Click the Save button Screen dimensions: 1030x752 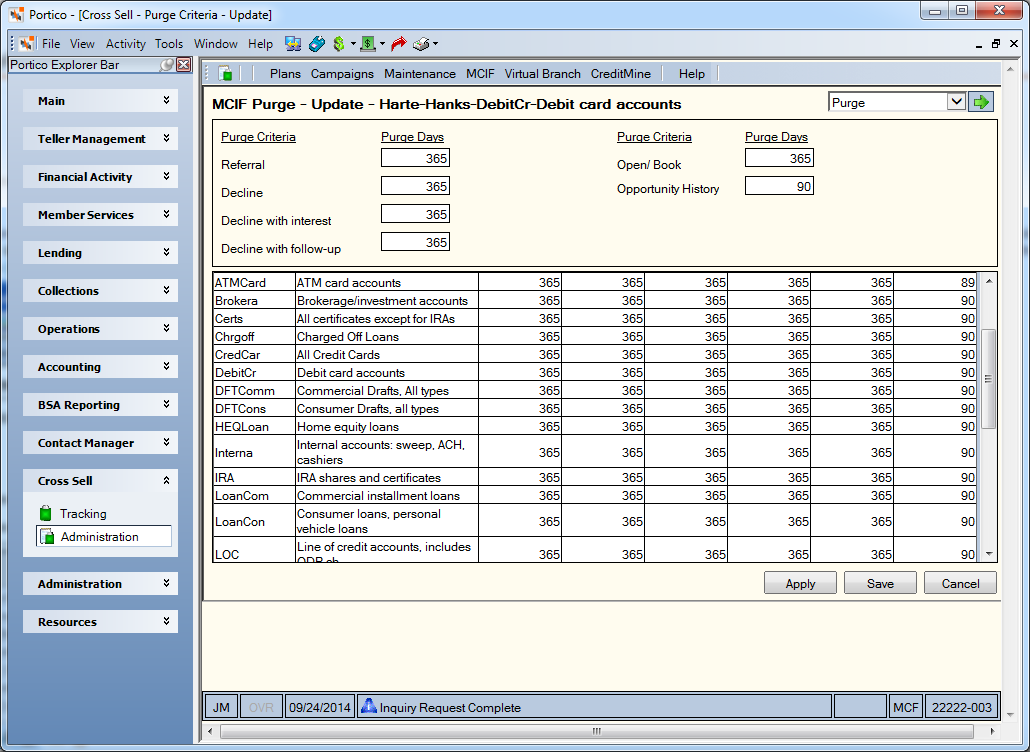(880, 583)
